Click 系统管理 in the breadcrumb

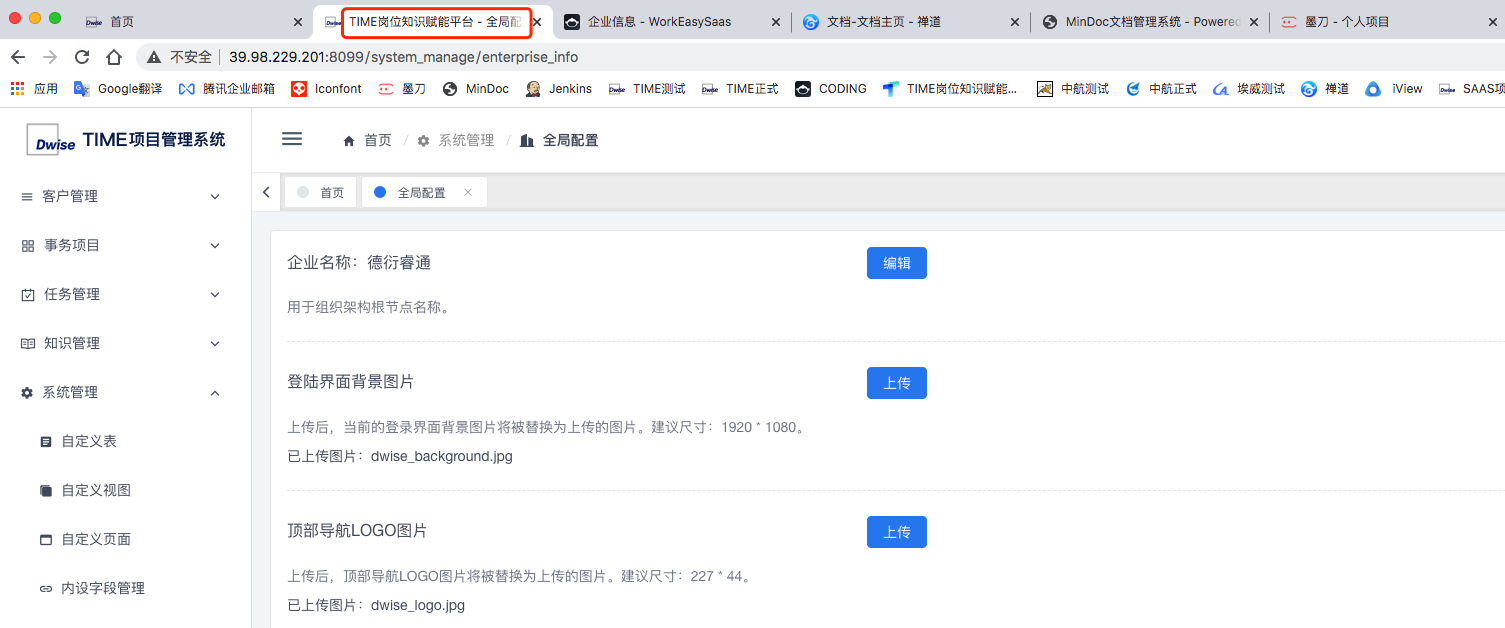point(456,140)
